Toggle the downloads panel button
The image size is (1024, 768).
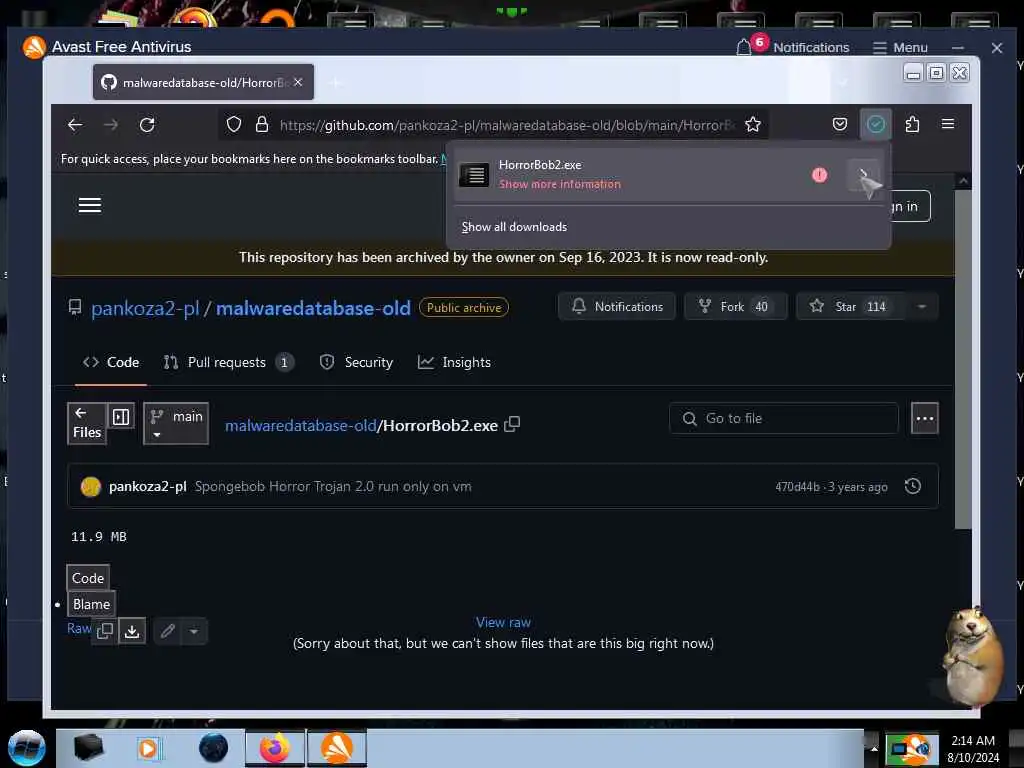click(876, 124)
